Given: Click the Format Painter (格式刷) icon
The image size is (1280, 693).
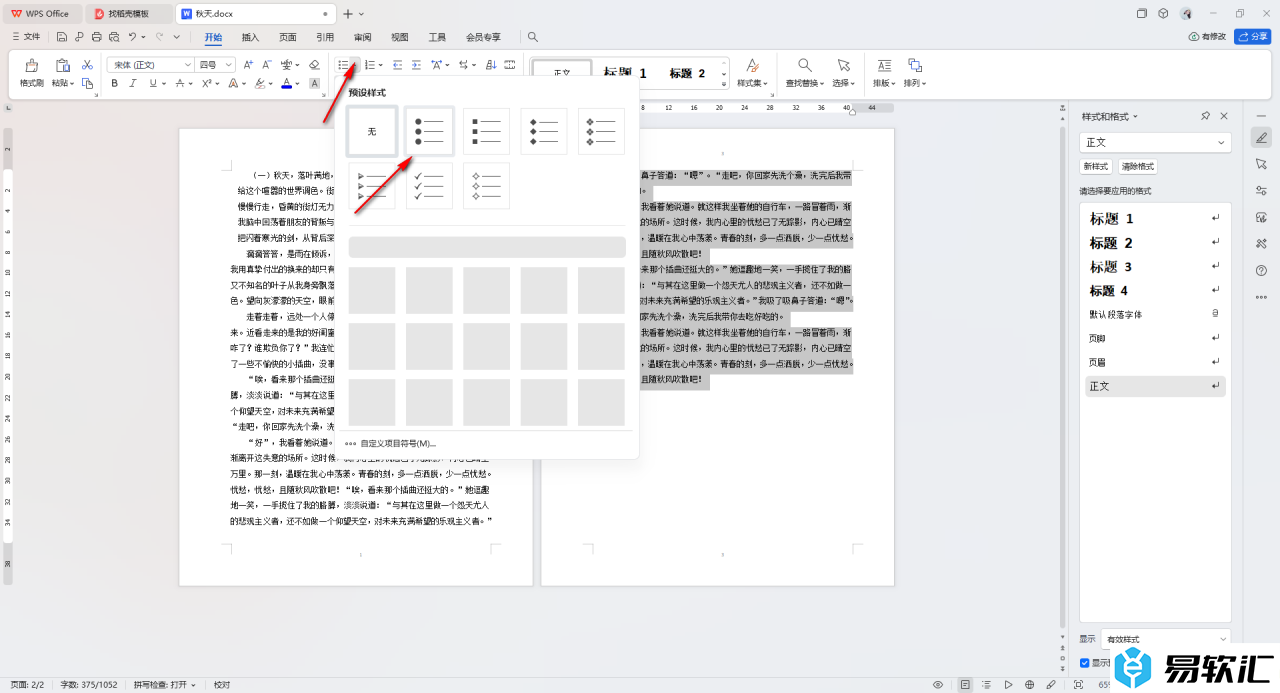Looking at the screenshot, I should [32, 65].
